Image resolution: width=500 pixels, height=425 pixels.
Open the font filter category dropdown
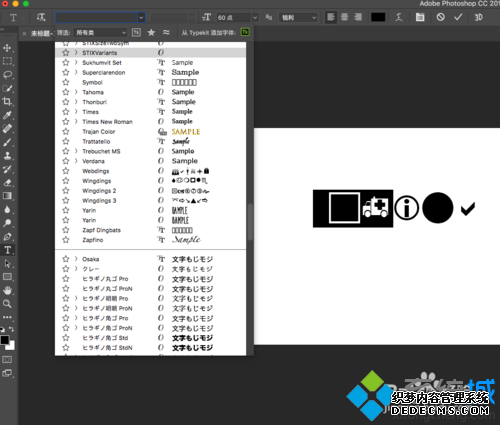click(100, 33)
